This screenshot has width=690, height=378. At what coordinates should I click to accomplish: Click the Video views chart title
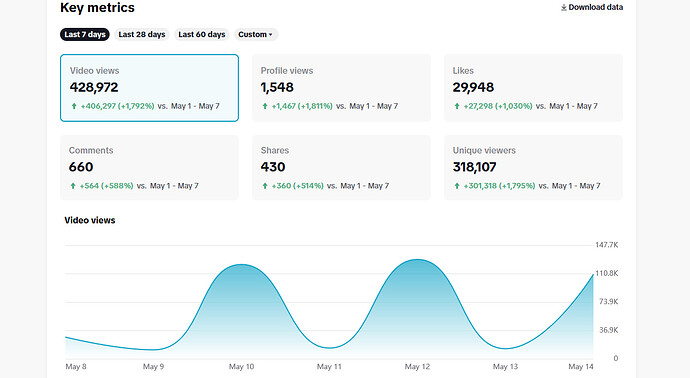click(90, 220)
